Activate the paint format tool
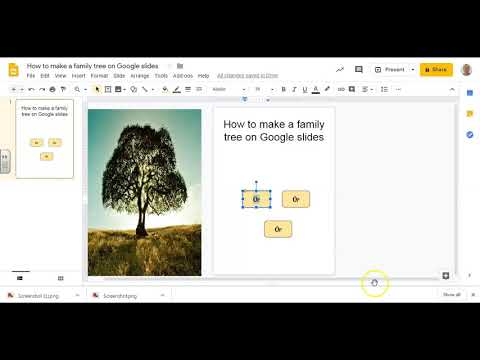Viewport: 480px width, 360px height. click(63, 89)
